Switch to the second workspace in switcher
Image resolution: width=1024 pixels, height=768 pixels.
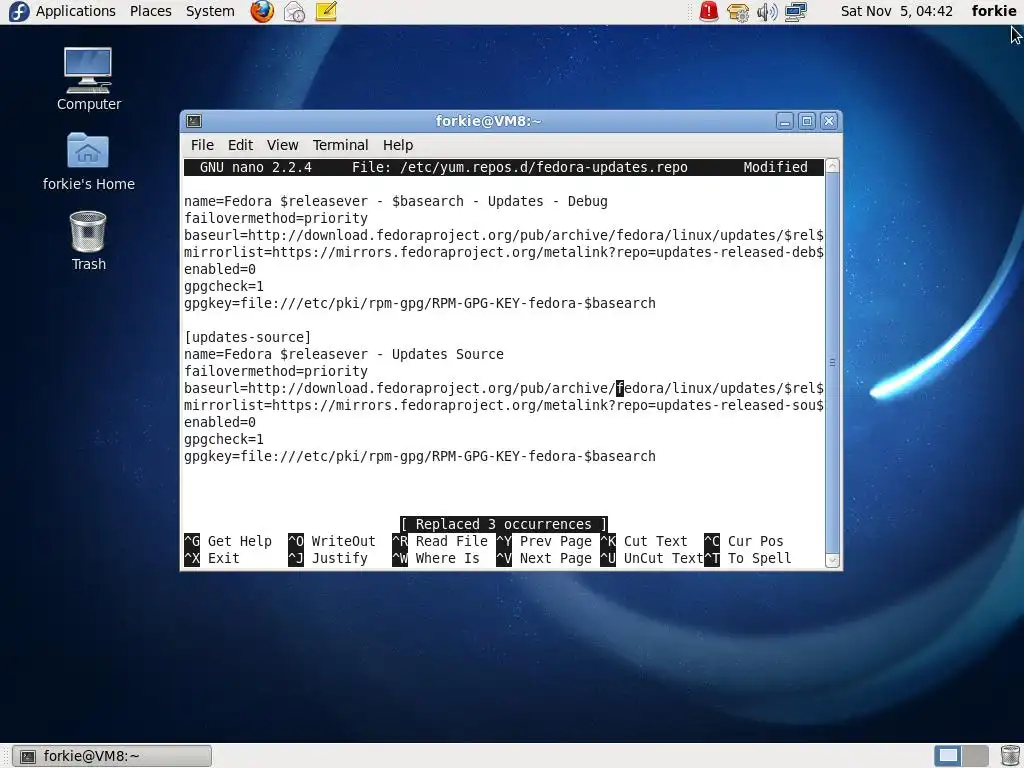pyautogui.click(x=975, y=756)
